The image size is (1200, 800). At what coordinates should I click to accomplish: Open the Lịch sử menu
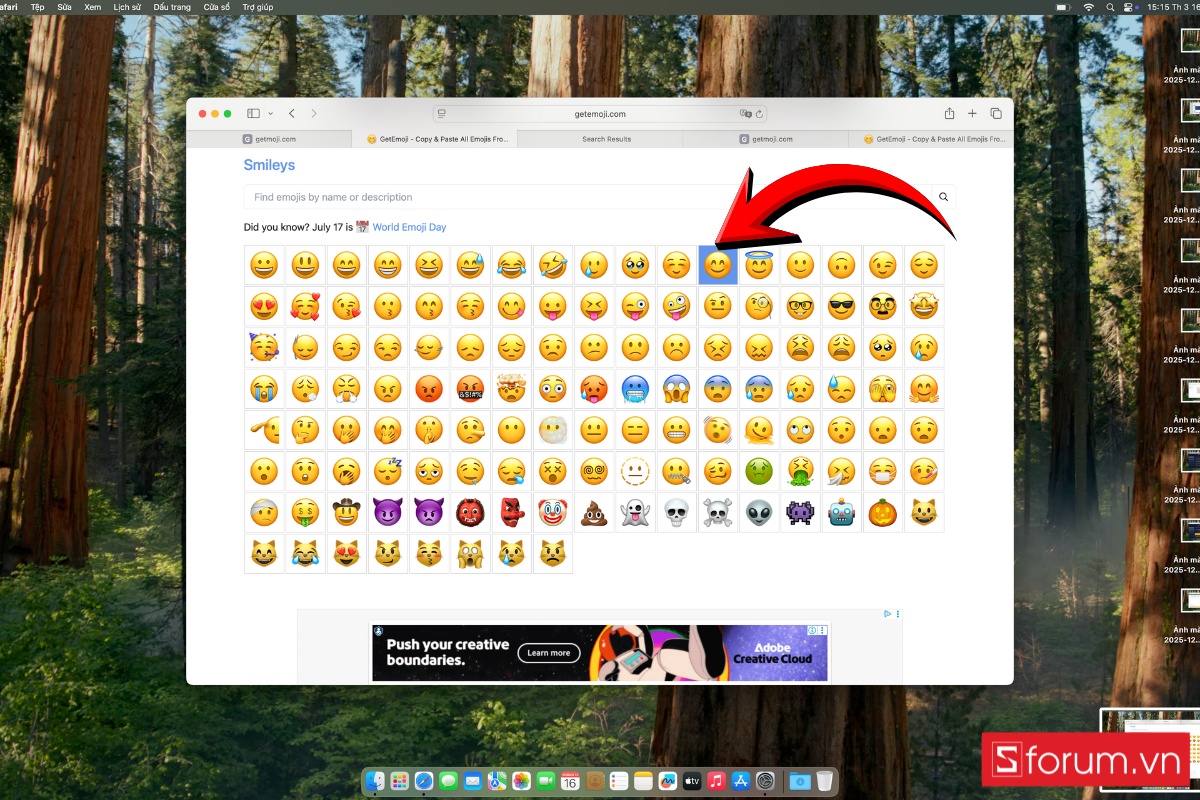[129, 7]
